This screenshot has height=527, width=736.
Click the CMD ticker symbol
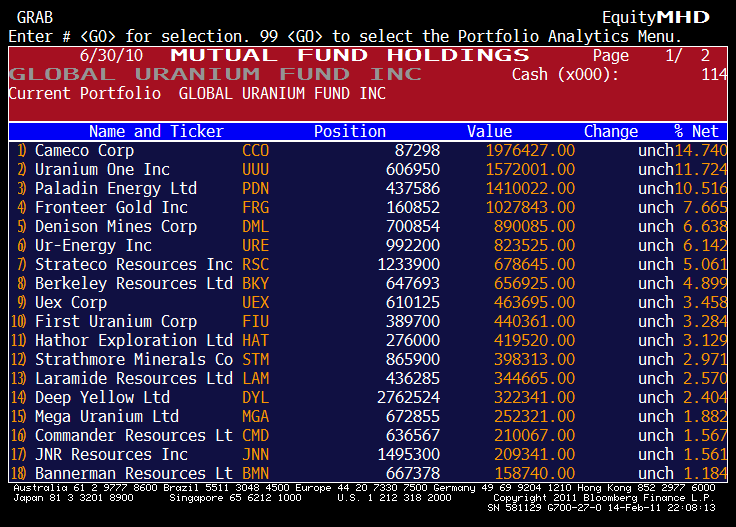pos(255,435)
